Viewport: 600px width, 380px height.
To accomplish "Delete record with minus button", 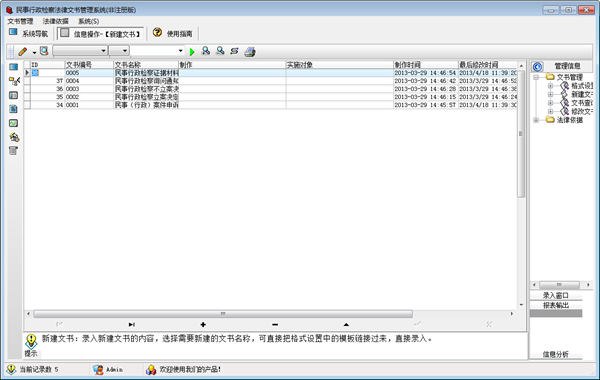I will click(x=275, y=325).
